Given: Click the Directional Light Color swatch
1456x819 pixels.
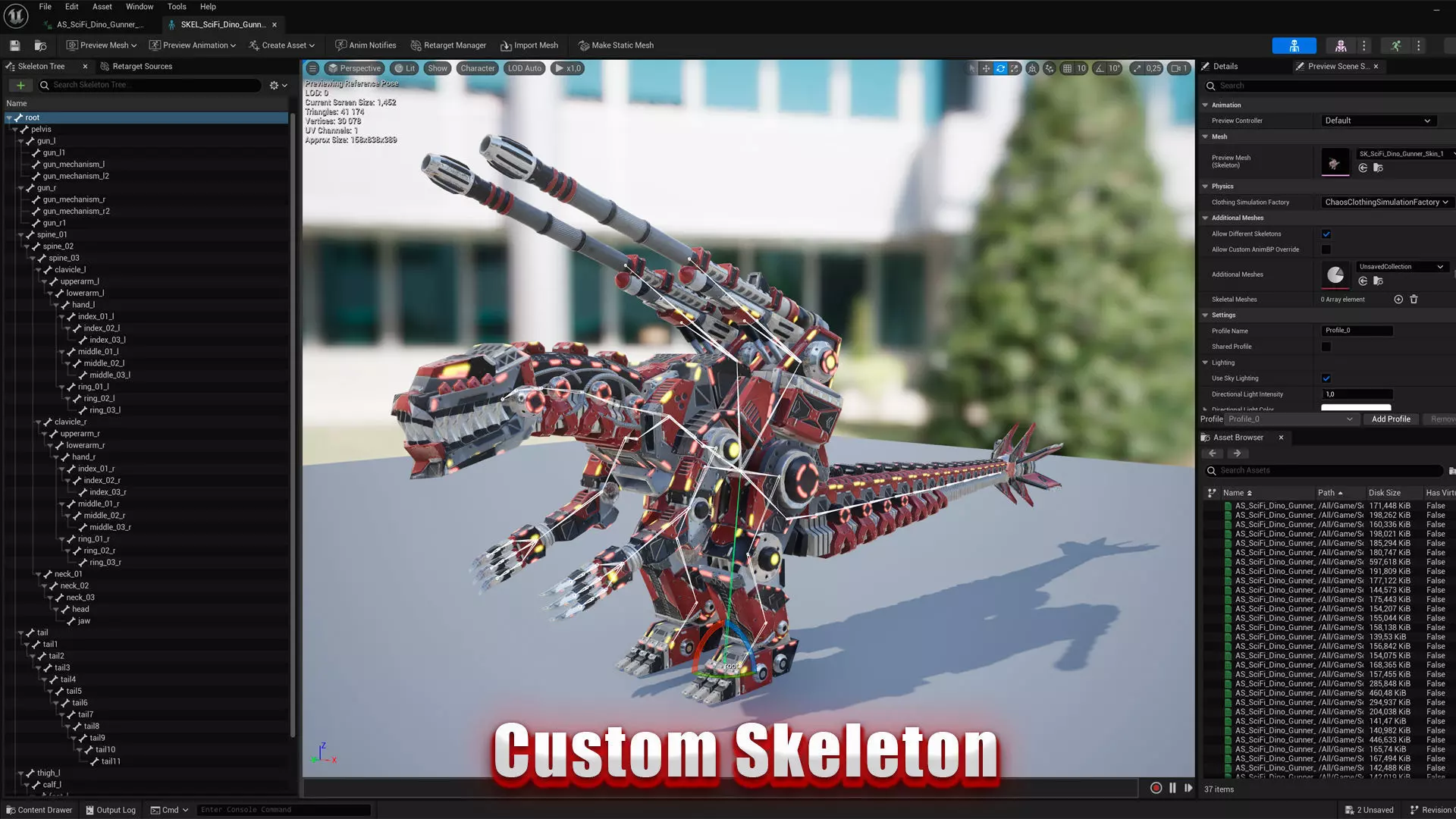Looking at the screenshot, I should pyautogui.click(x=1356, y=408).
